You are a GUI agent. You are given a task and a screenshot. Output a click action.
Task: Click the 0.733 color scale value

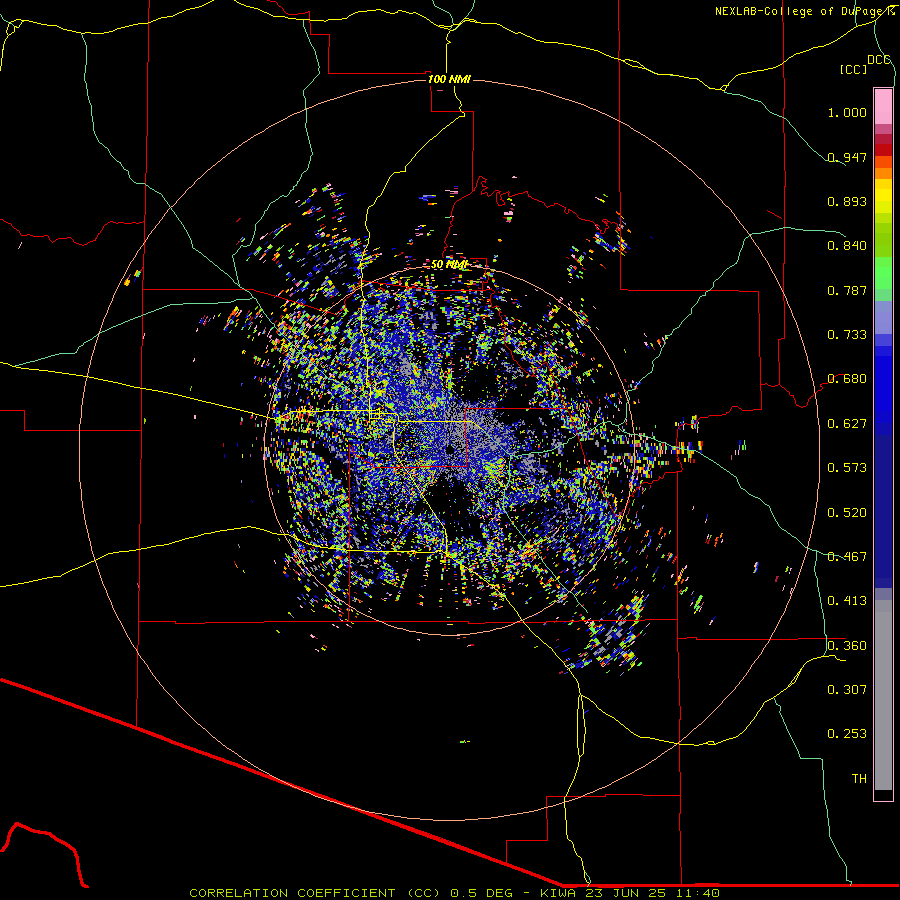click(x=847, y=335)
